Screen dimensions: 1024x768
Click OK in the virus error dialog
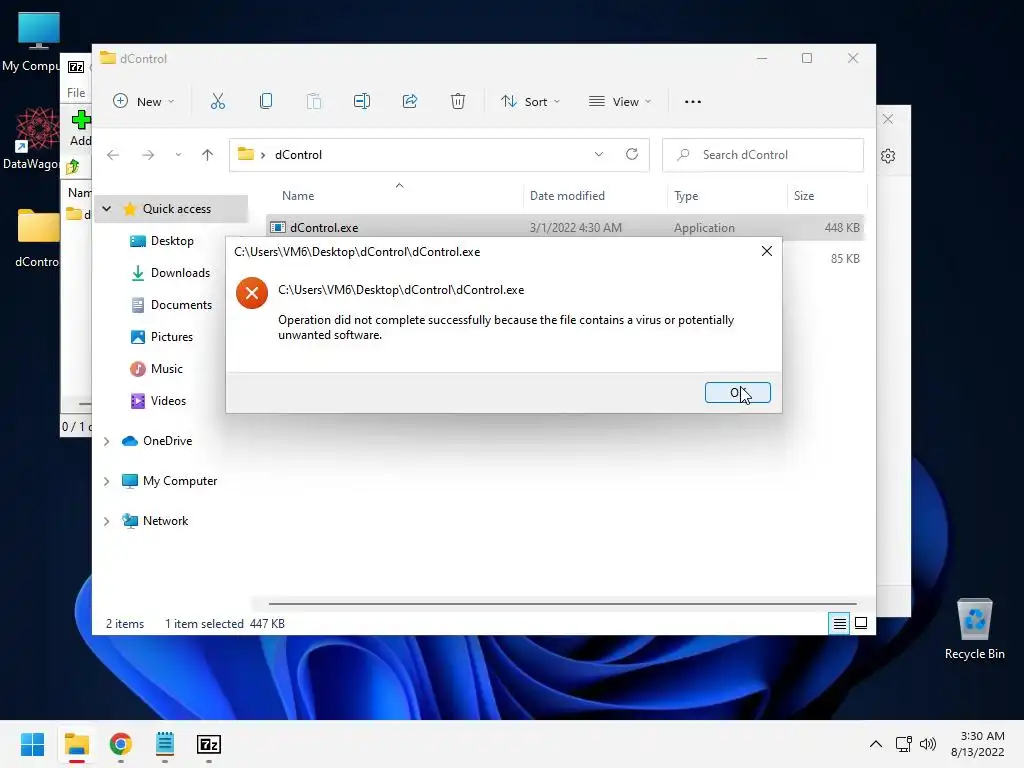[737, 392]
